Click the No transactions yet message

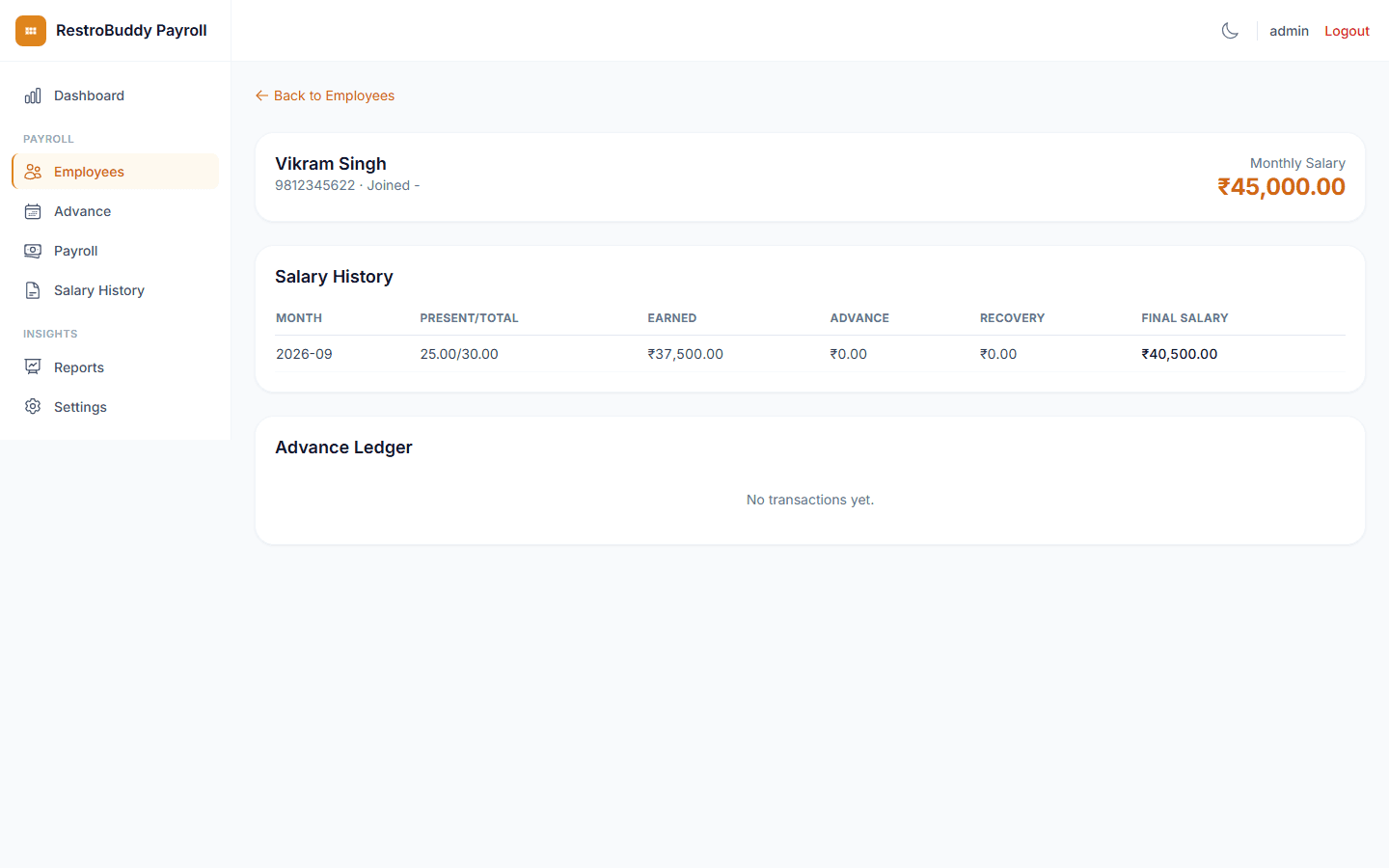click(x=810, y=500)
